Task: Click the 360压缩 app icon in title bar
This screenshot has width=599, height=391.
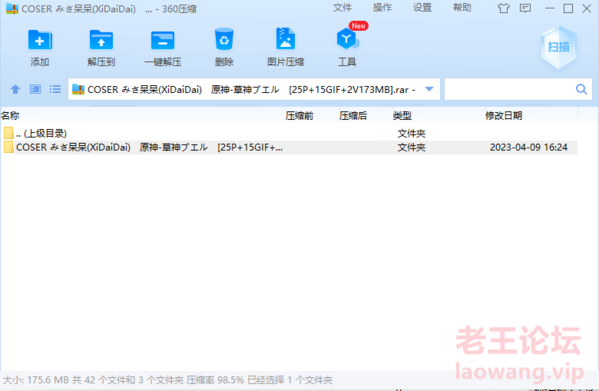Action: click(x=12, y=9)
